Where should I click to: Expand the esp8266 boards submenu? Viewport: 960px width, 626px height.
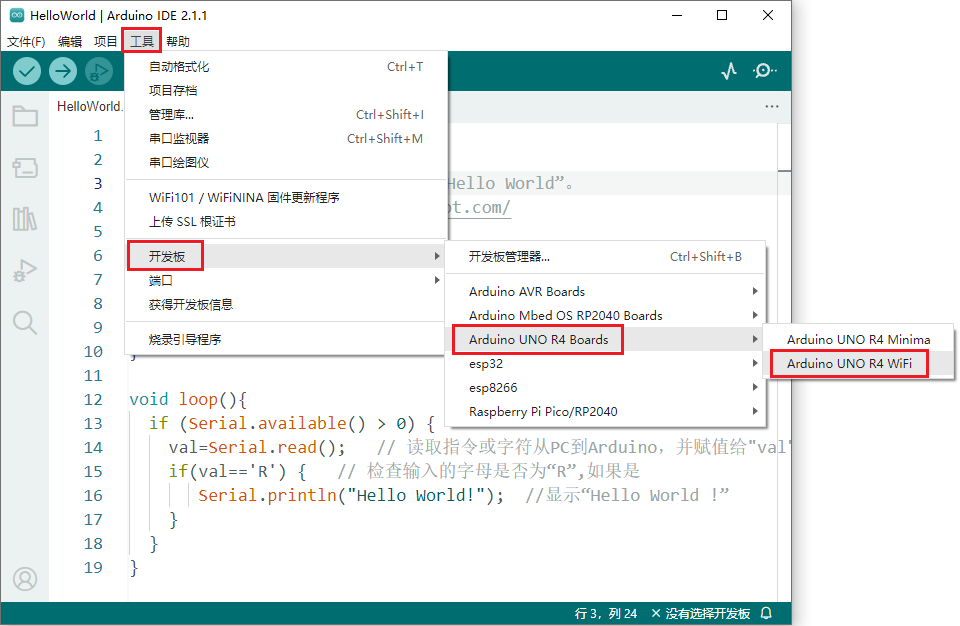coord(605,388)
